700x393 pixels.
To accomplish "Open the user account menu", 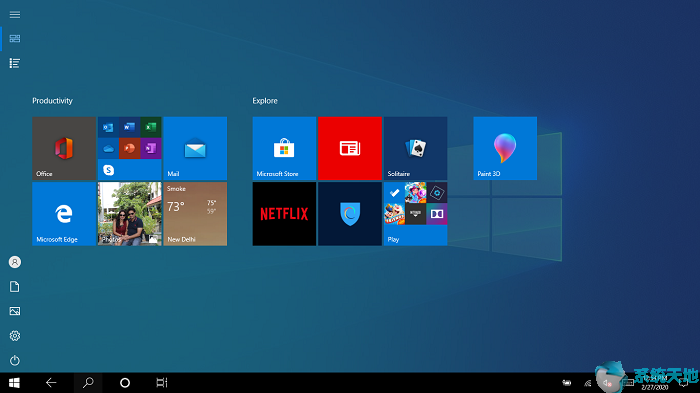I will point(15,262).
